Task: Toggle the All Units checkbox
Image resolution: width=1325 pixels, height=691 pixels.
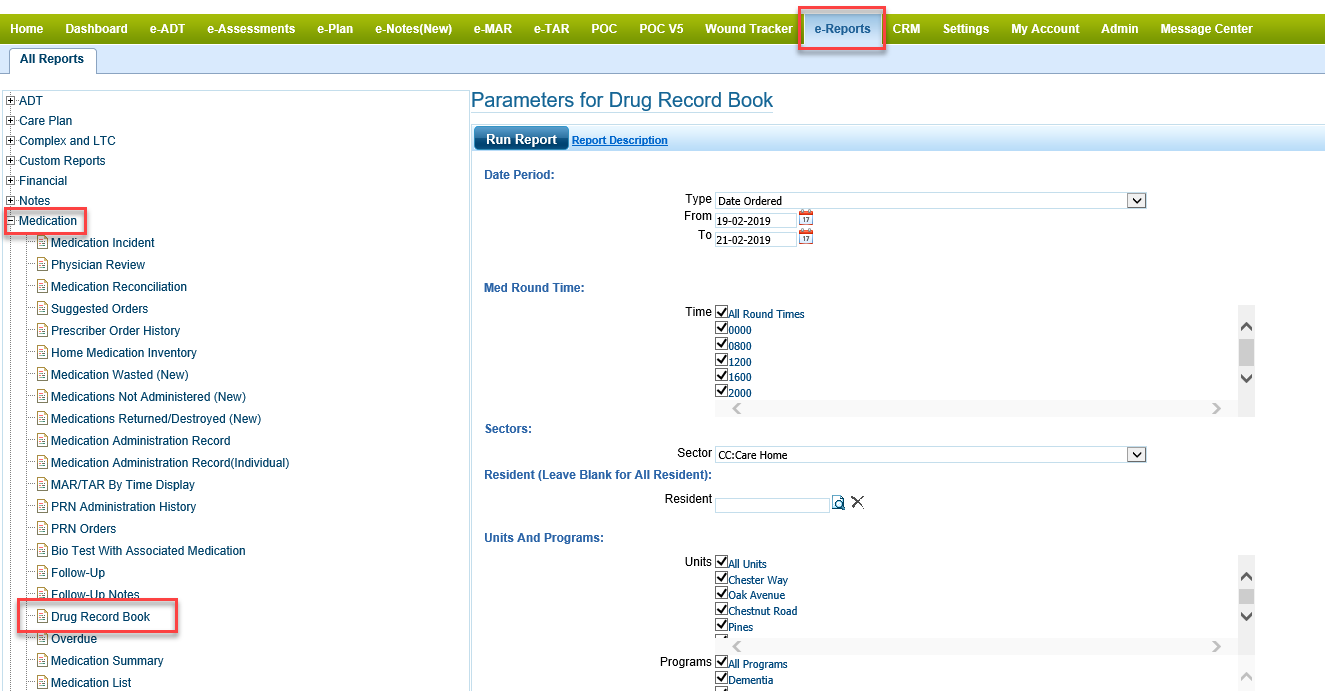Action: pos(721,562)
